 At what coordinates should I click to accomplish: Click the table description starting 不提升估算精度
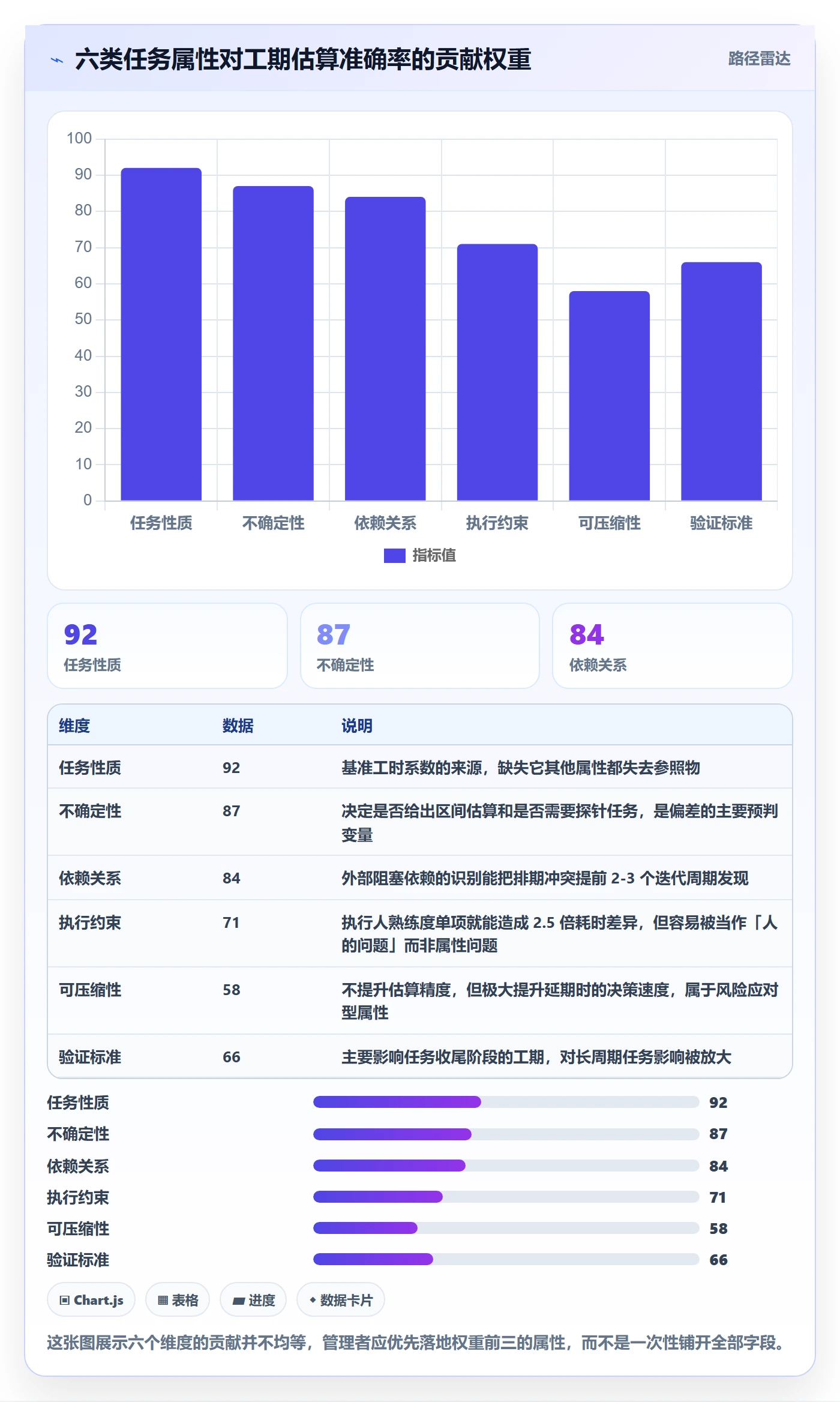point(560,1001)
